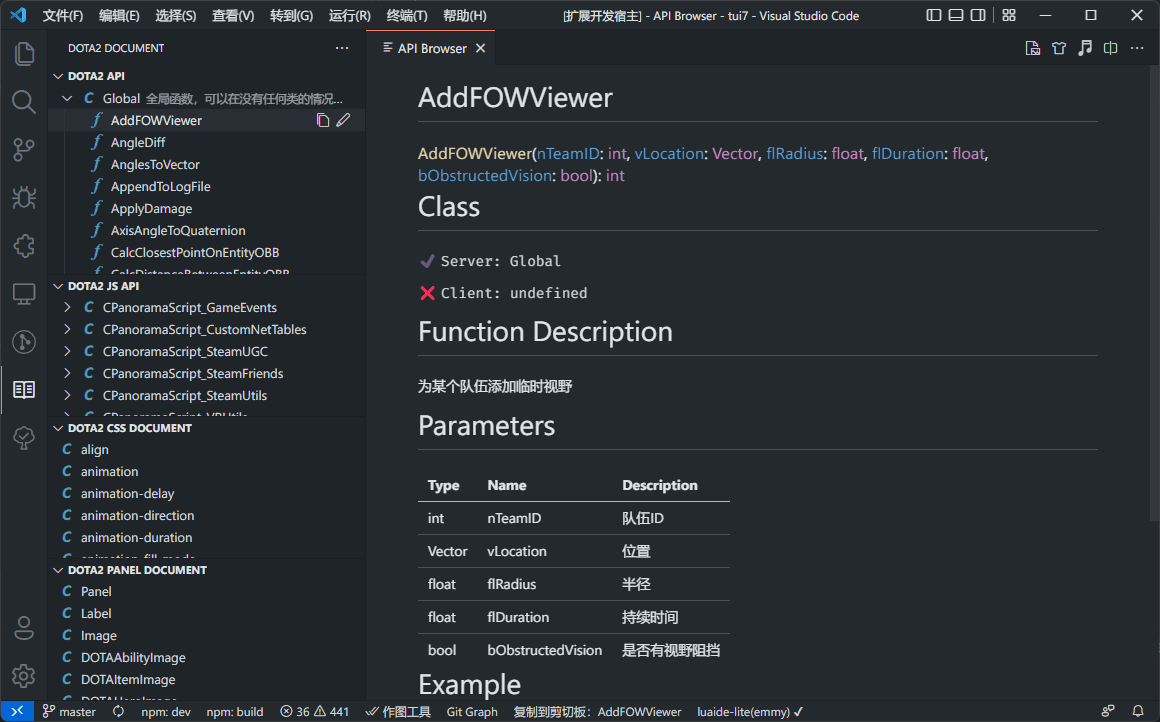Expand CPanoramaScript_SteamUtils node
Screen dimensions: 1160x722
pos(67,396)
